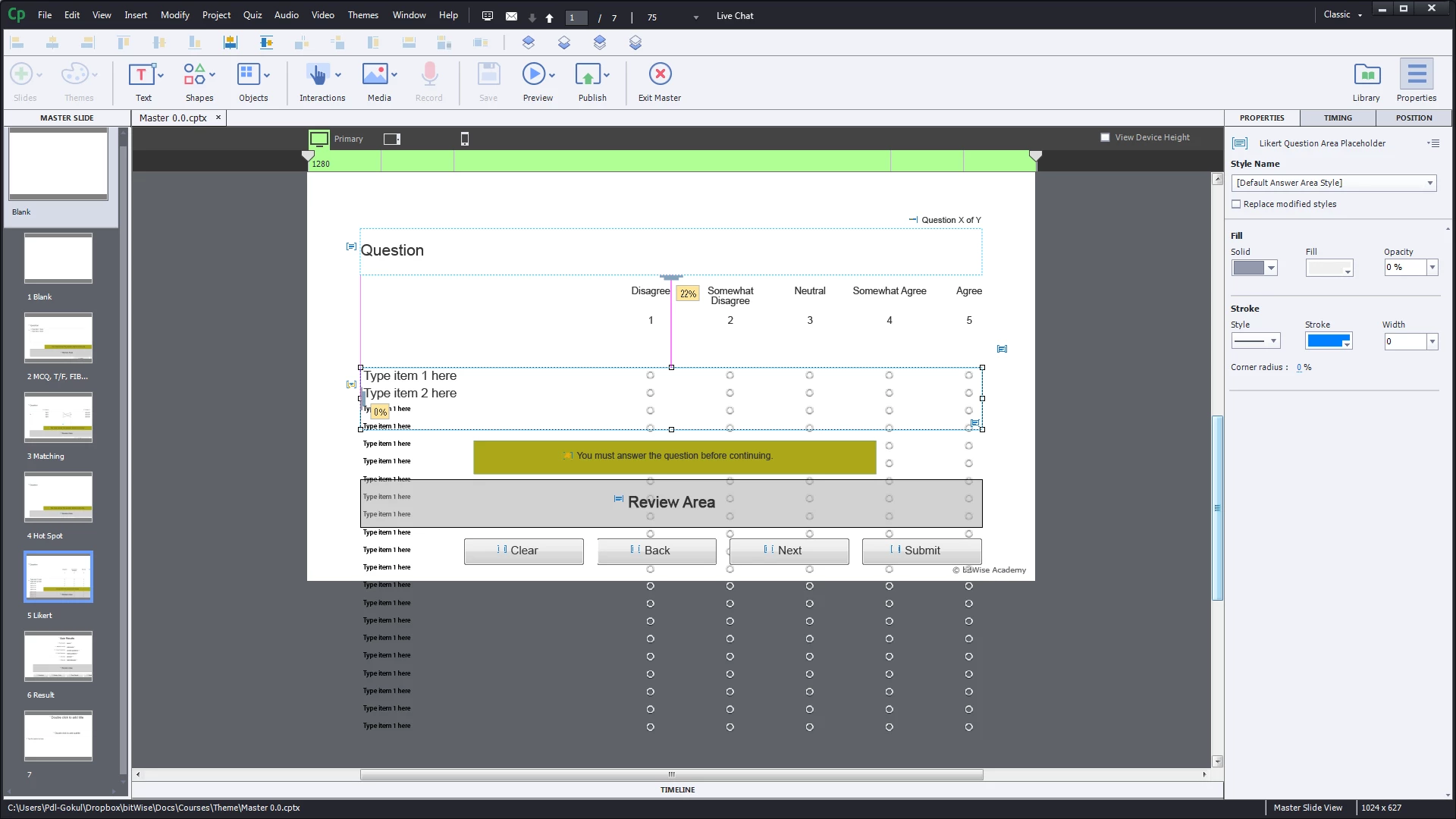
Task: Select the 3 Matching master slide thumbnail
Action: [x=58, y=418]
